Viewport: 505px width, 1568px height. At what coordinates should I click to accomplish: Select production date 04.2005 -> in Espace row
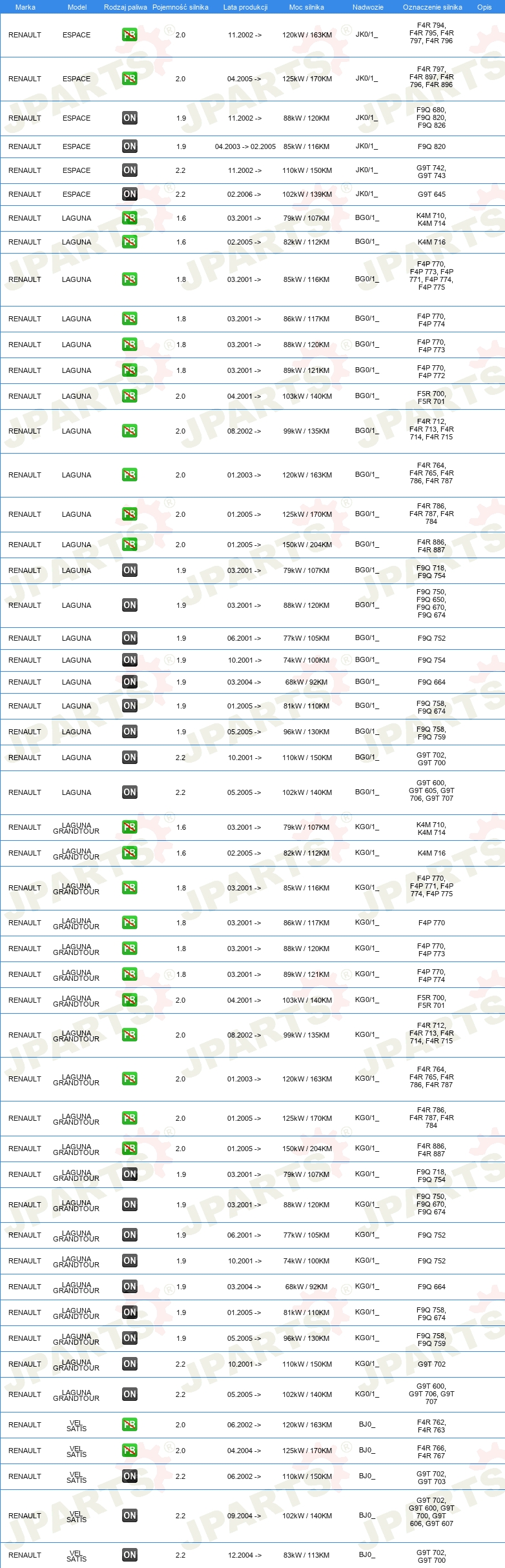(x=244, y=79)
